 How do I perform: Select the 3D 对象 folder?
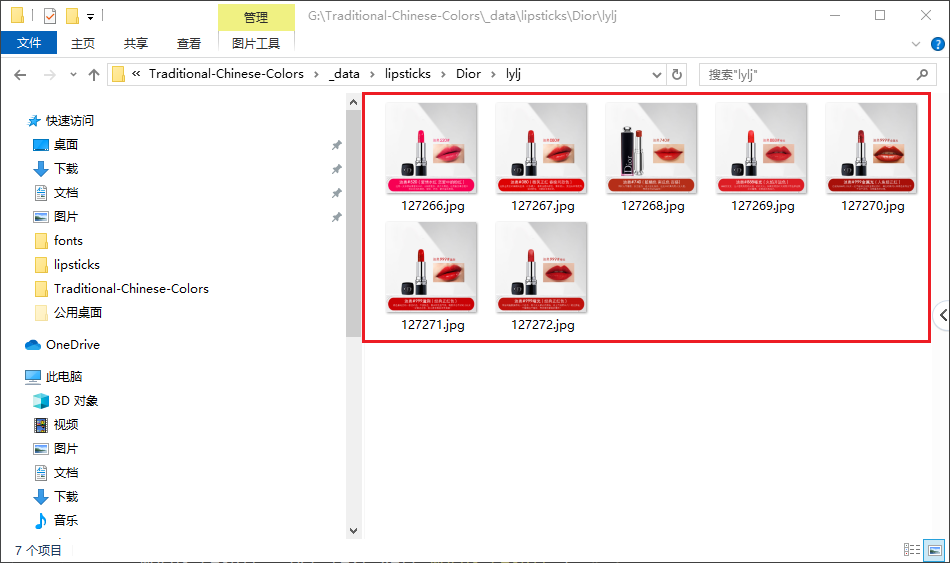75,400
